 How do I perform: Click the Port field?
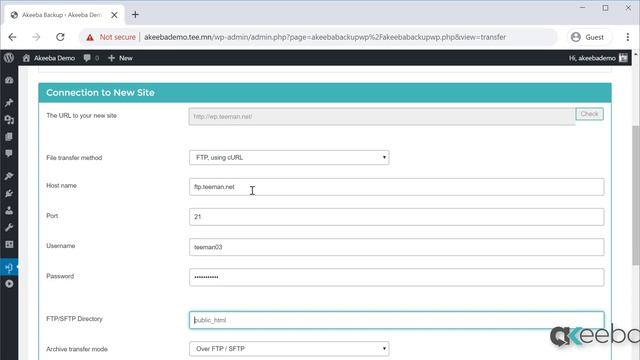pyautogui.click(x=396, y=217)
